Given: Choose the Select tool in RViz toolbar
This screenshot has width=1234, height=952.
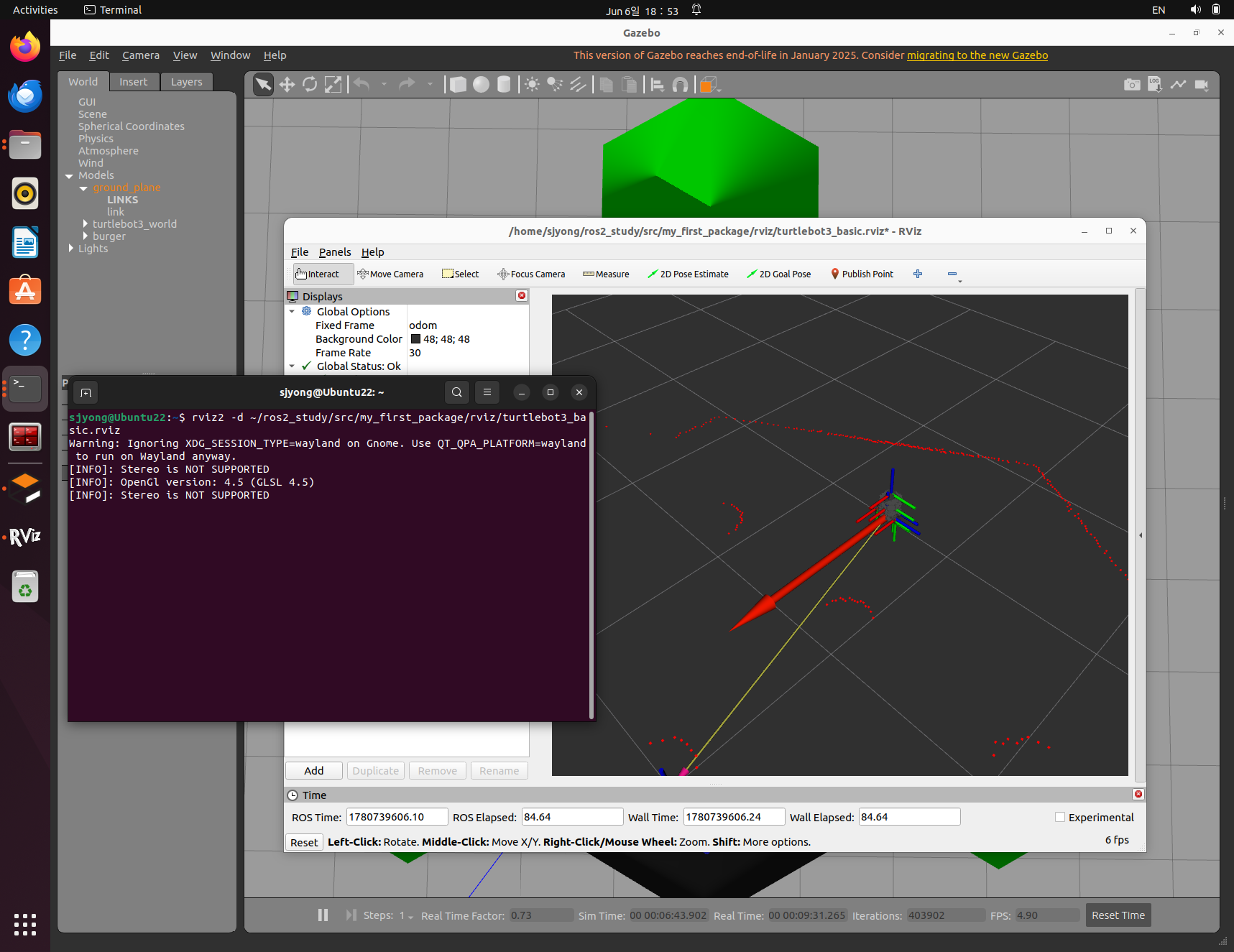Looking at the screenshot, I should click(460, 274).
